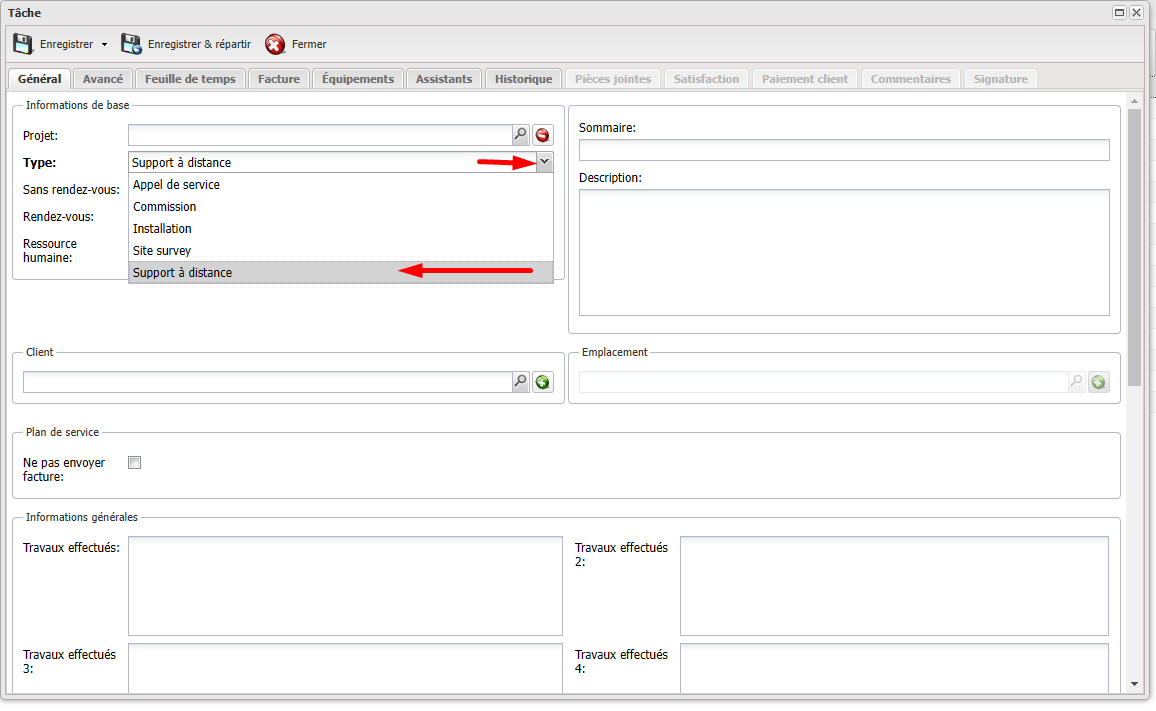Choose Appel de service from Type list
1156x711 pixels.
click(x=341, y=184)
